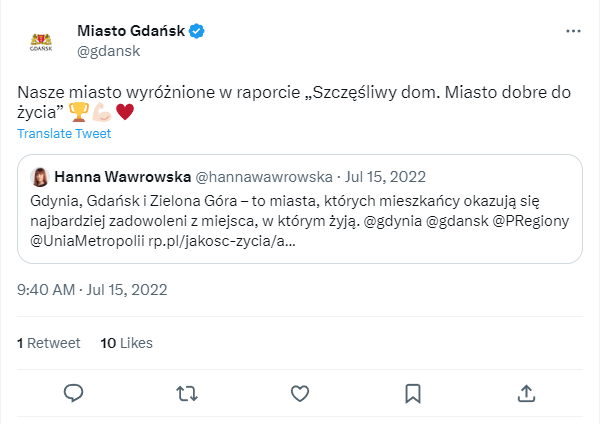Like the tweet with heart icon

[x=299, y=393]
